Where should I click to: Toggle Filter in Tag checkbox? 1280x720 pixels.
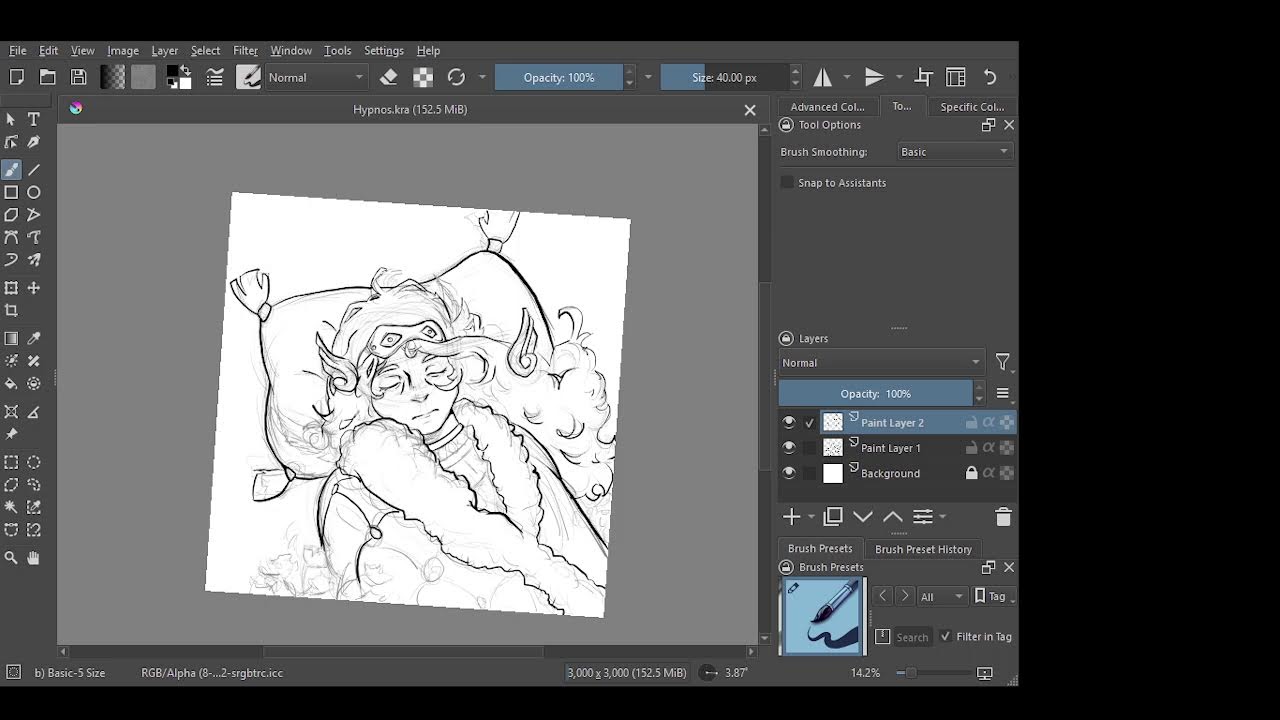coord(945,636)
